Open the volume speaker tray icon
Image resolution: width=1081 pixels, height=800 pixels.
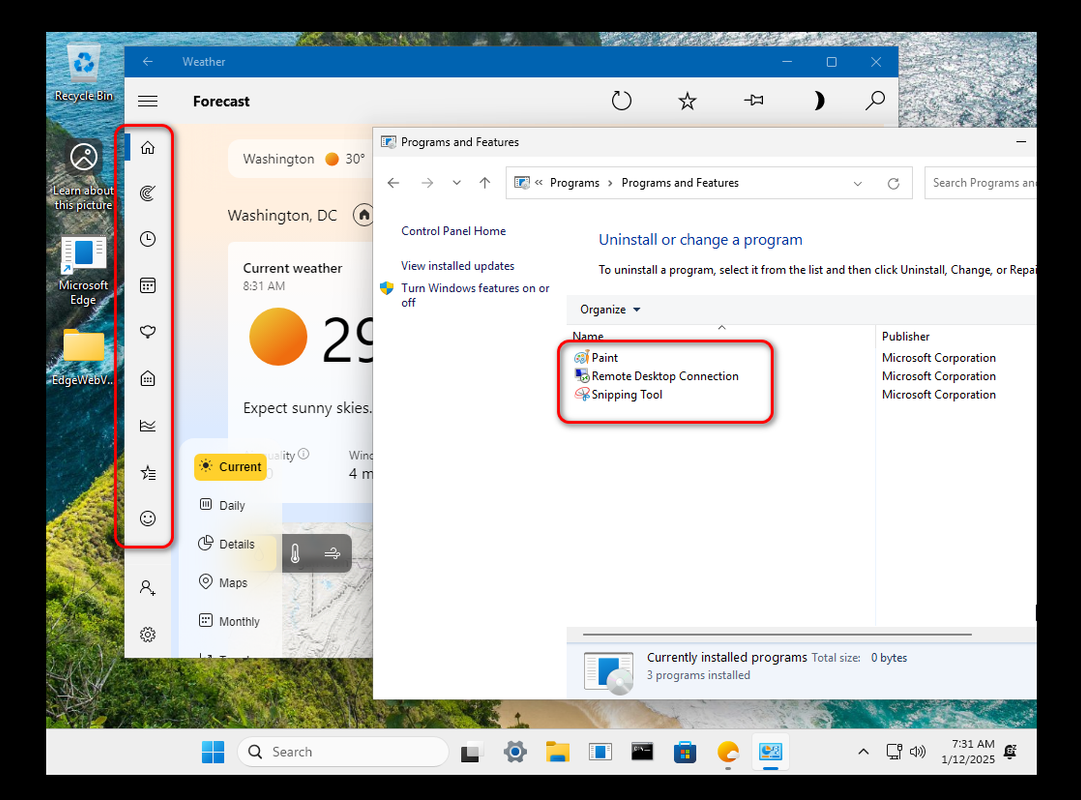tap(918, 752)
